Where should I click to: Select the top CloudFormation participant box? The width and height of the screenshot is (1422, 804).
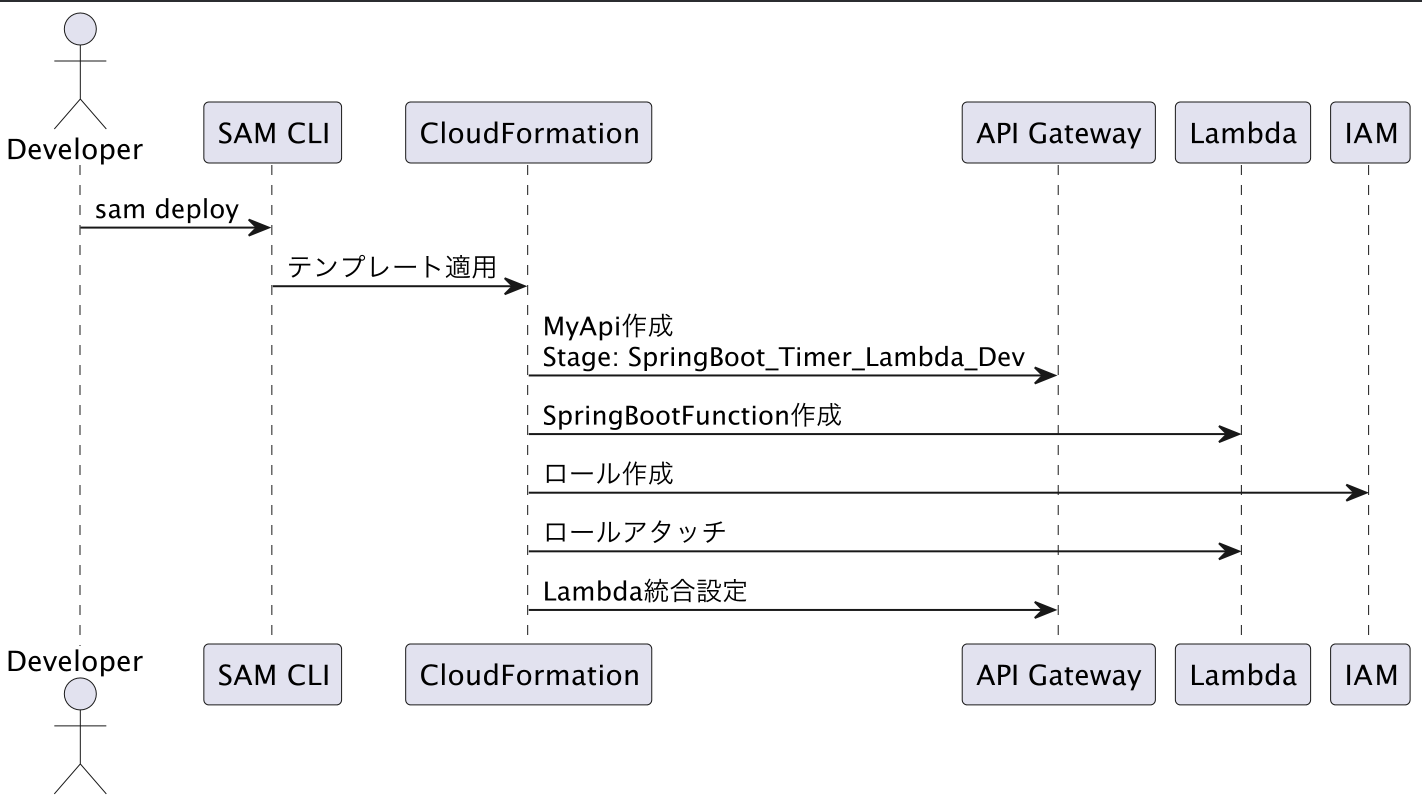coord(529,132)
